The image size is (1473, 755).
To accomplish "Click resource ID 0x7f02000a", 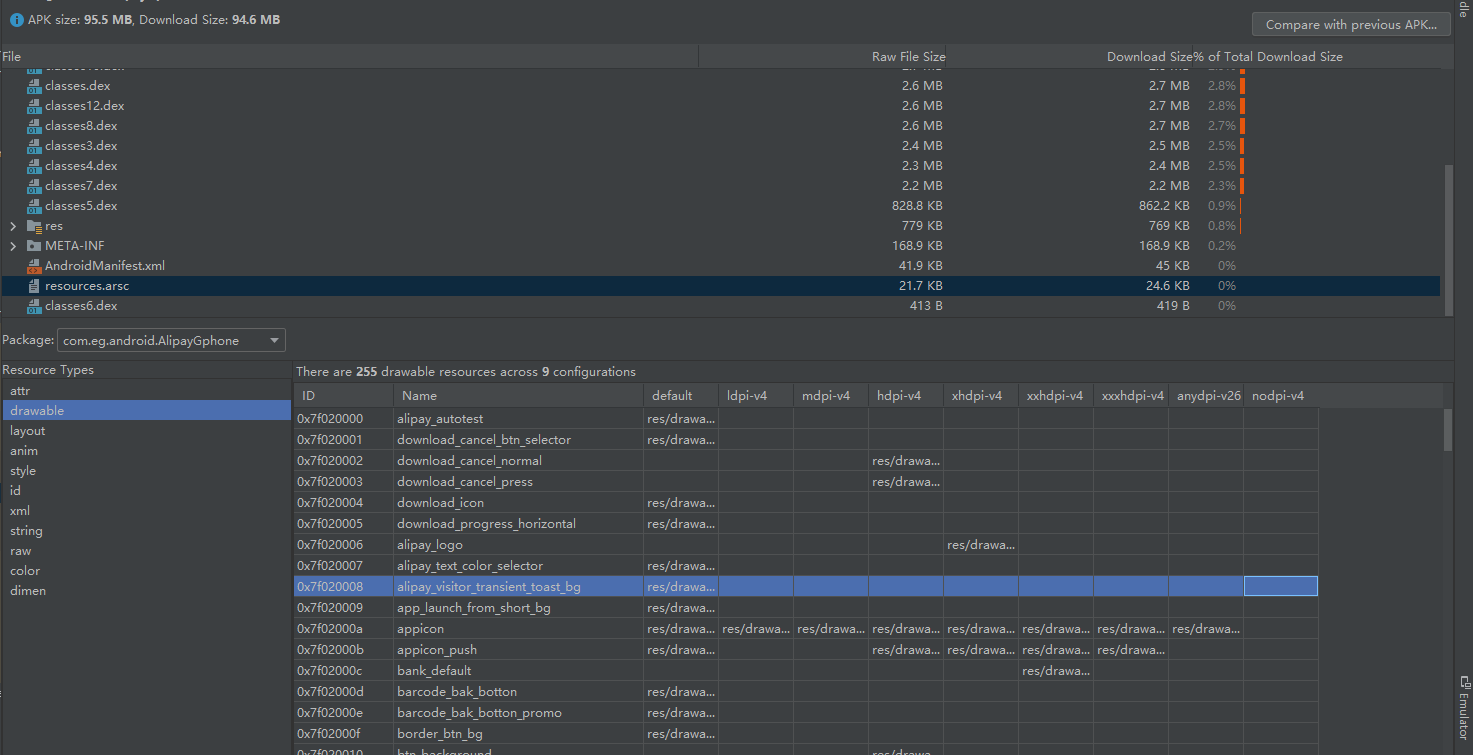I will (x=330, y=629).
